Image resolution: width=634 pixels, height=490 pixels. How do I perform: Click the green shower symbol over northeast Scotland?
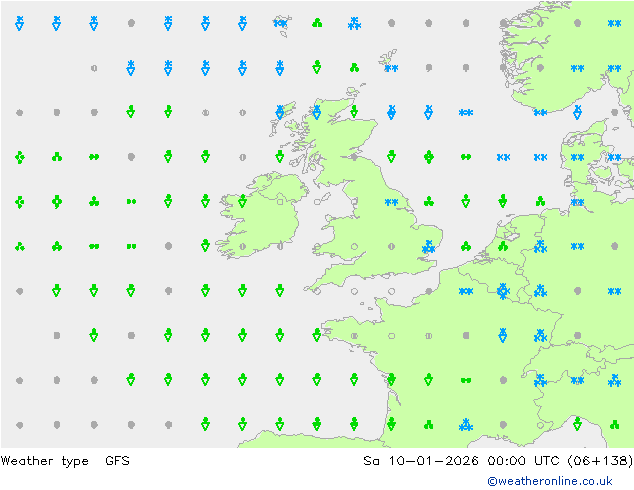(354, 112)
